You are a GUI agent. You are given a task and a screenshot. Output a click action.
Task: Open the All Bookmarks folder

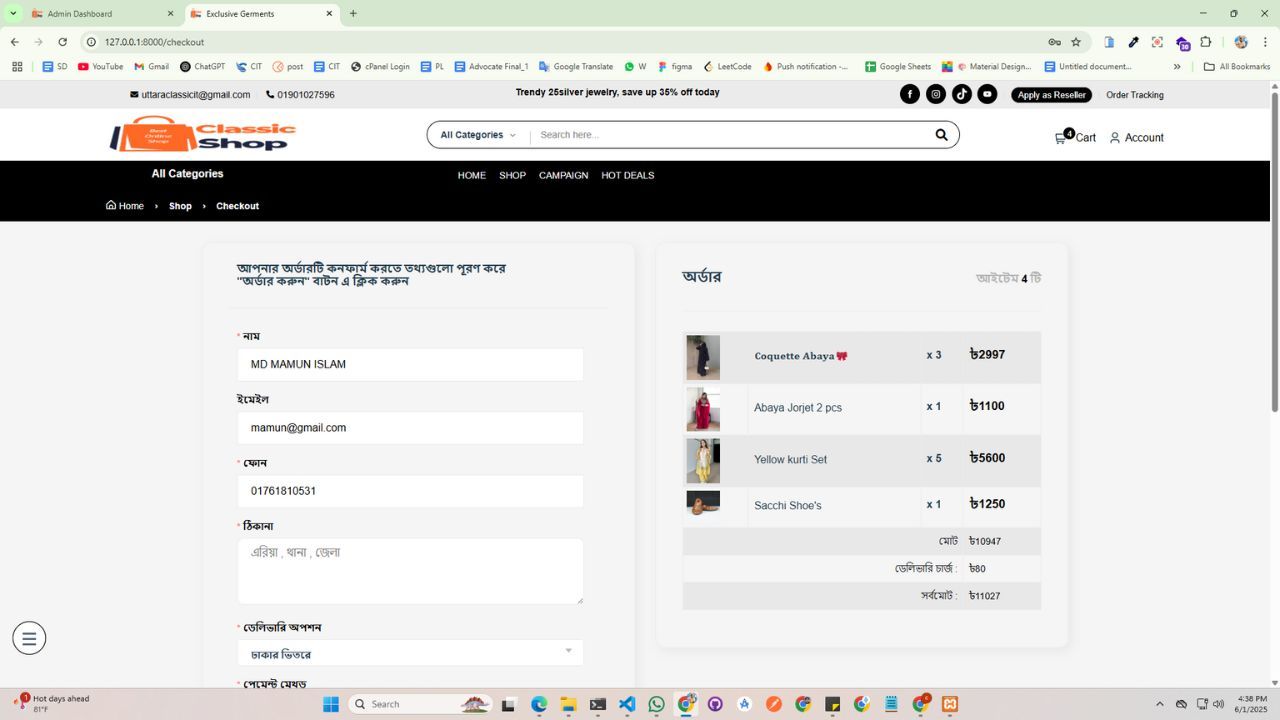[1237, 67]
